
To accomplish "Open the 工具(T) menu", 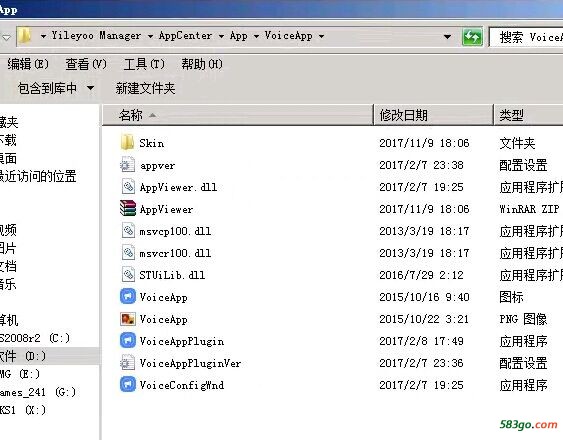I will (x=144, y=64).
